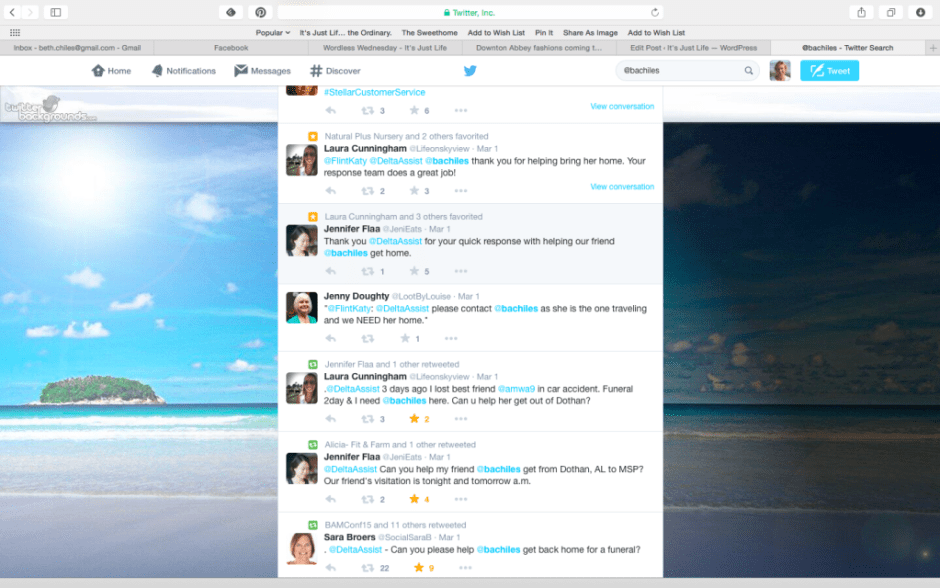Favorite Jenny Doughty's tweet
Screen dimensions: 940x588
[405, 339]
